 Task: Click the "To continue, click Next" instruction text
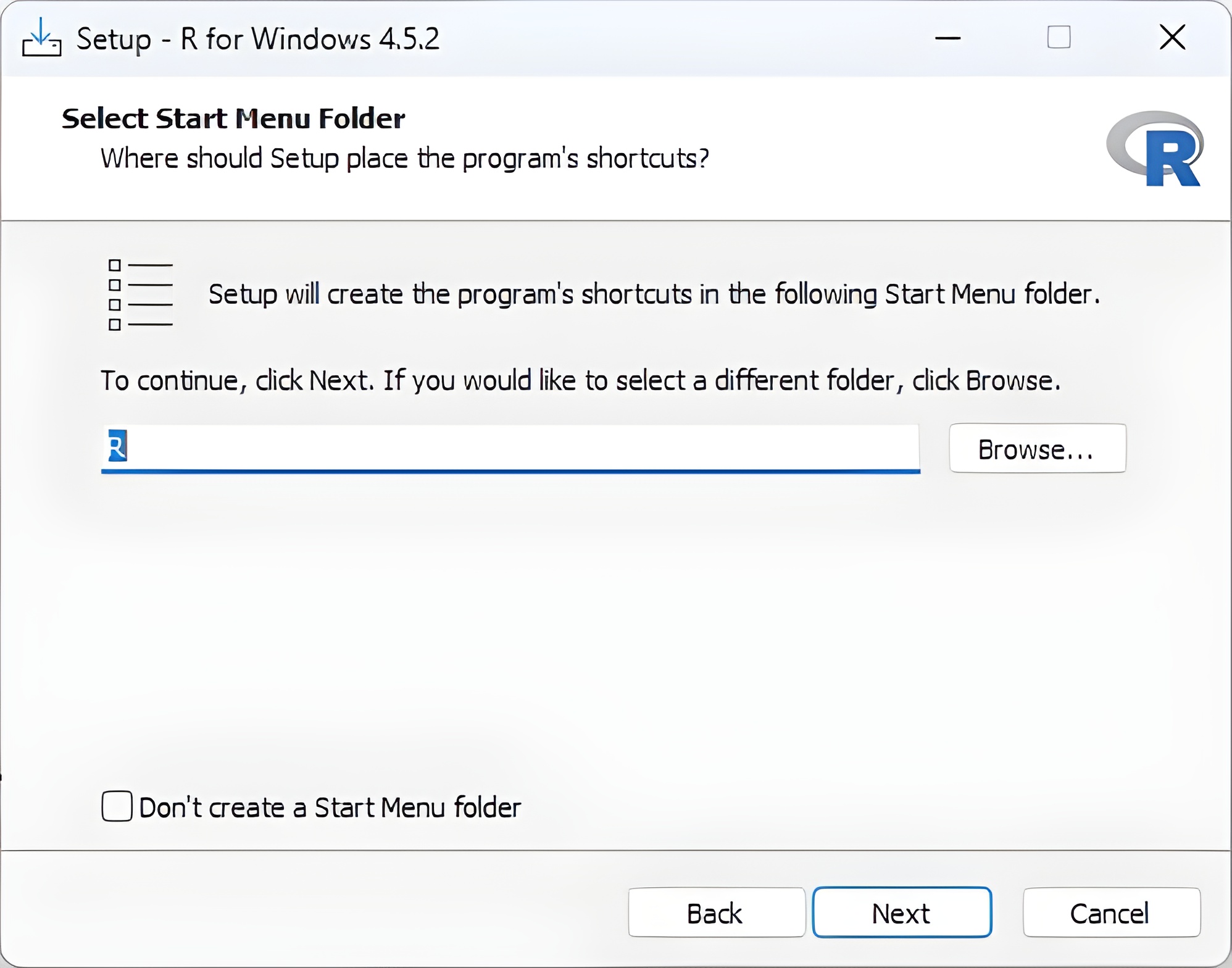[x=580, y=381]
